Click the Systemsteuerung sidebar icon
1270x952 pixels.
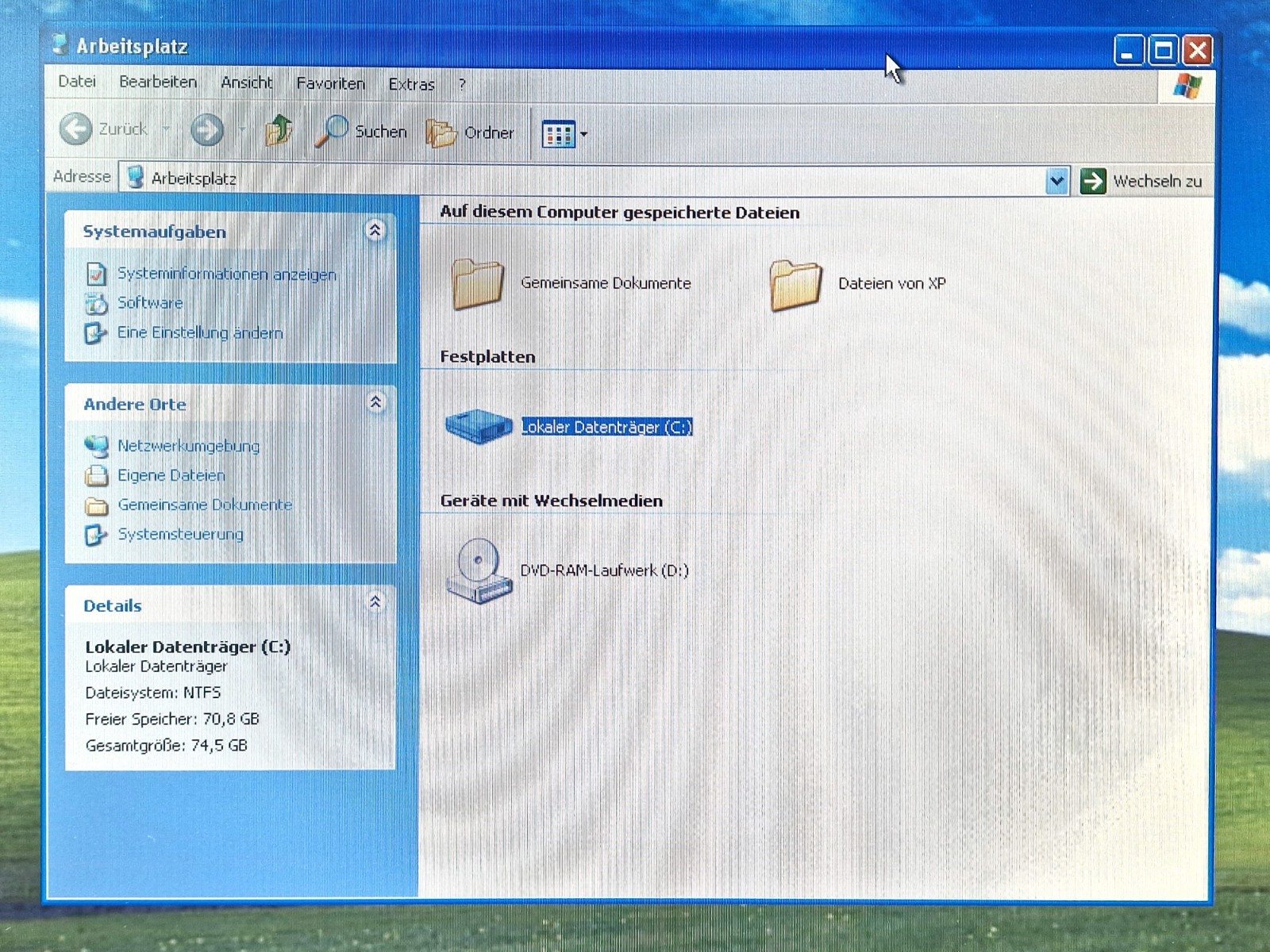(96, 535)
